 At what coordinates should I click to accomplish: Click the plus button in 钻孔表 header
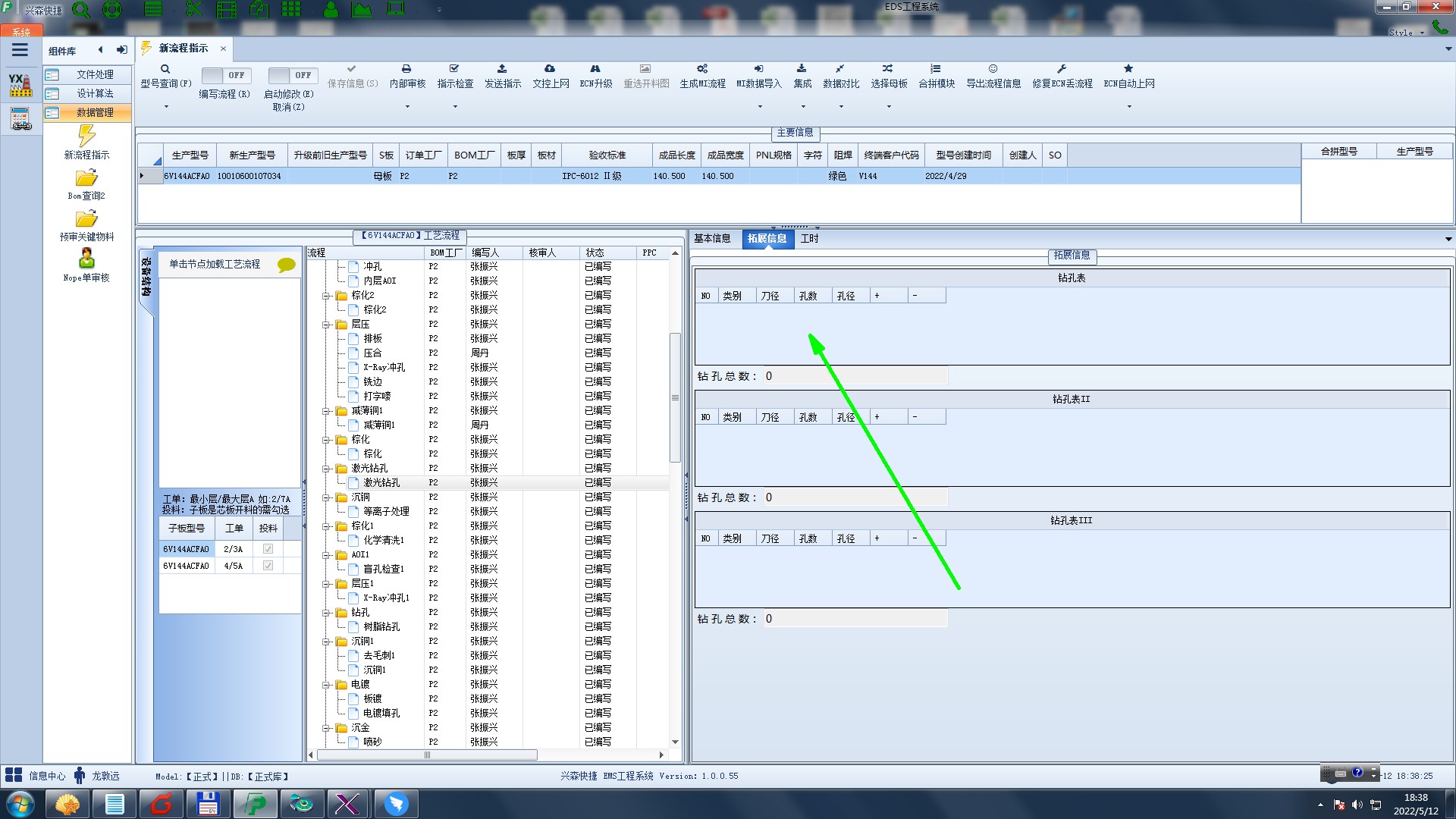point(877,296)
